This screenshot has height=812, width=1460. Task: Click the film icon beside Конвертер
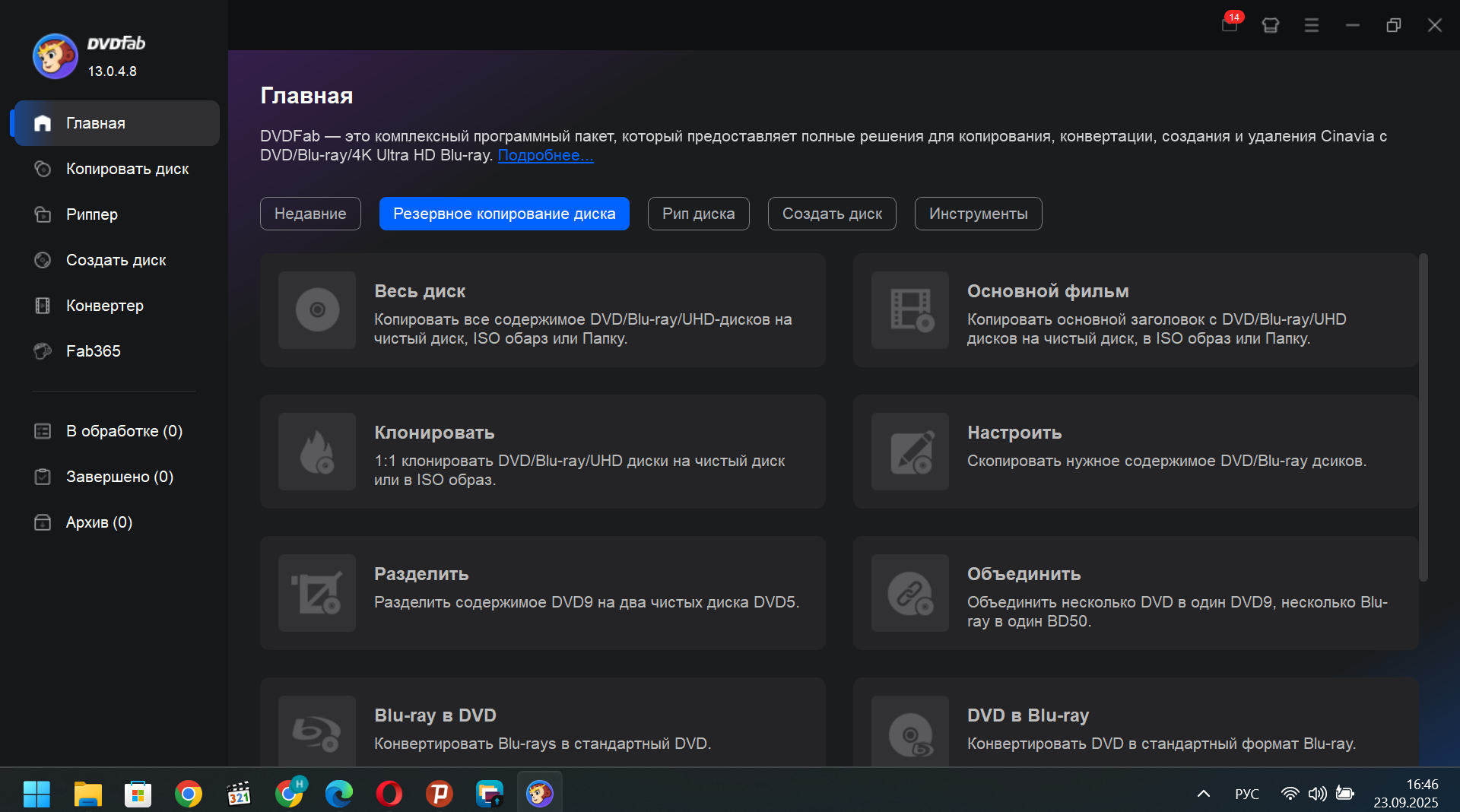click(x=43, y=306)
